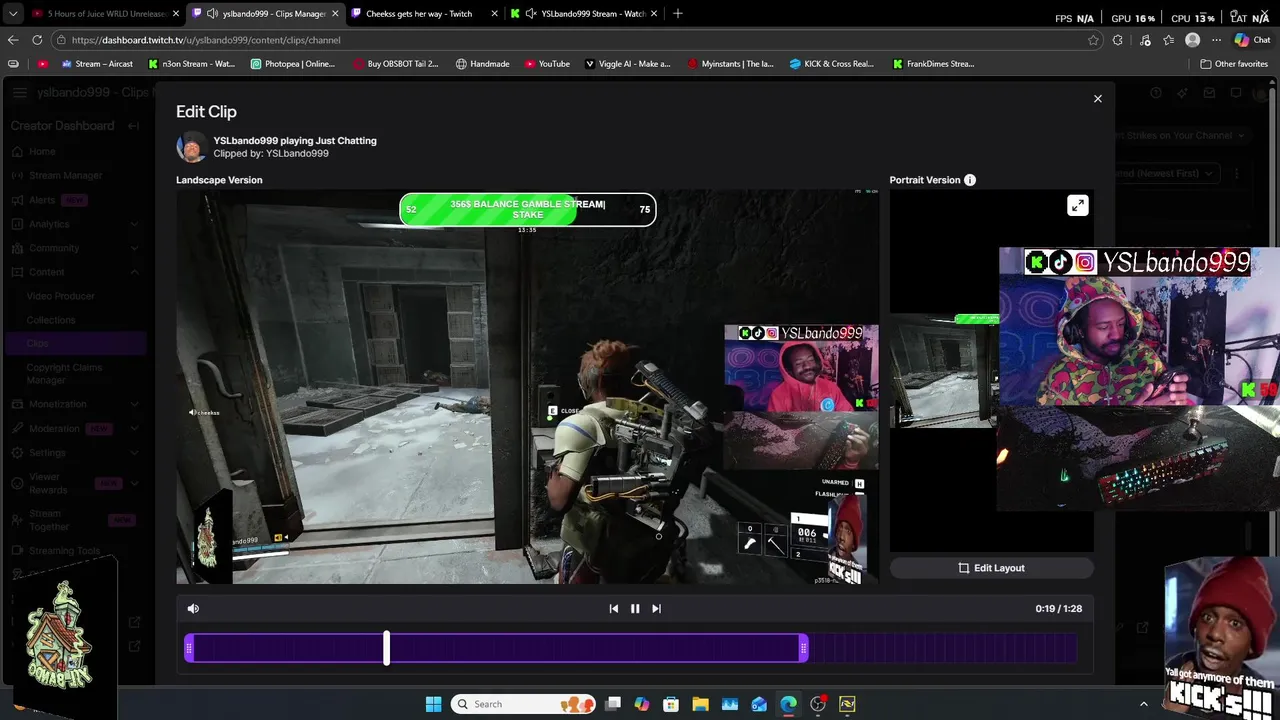The width and height of the screenshot is (1280, 720).
Task: Skip to previous frame in clip player
Action: point(614,608)
